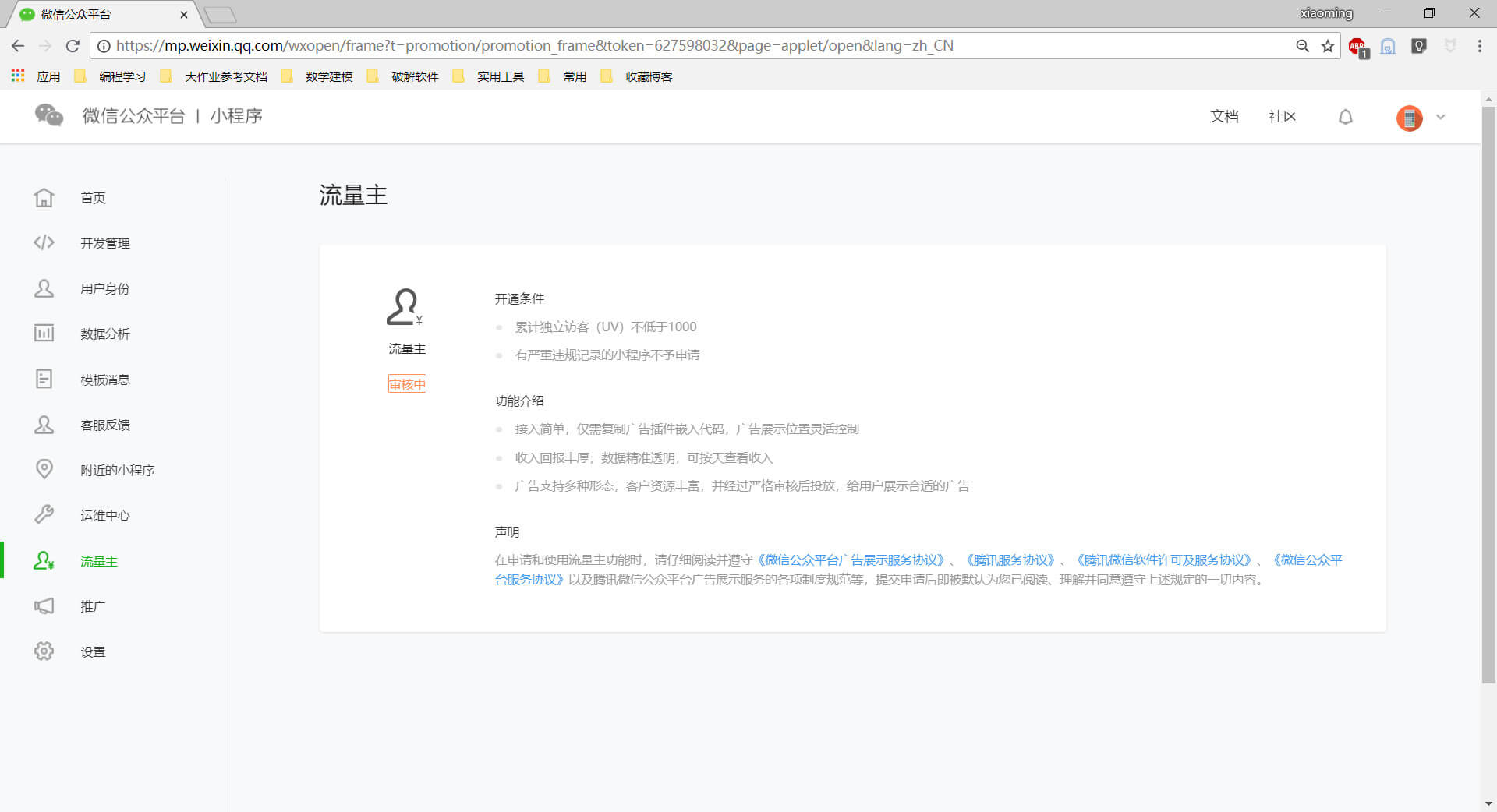This screenshot has height=812, width=1497.
Task: Open the address bar zoom magnifier icon
Action: [1302, 46]
